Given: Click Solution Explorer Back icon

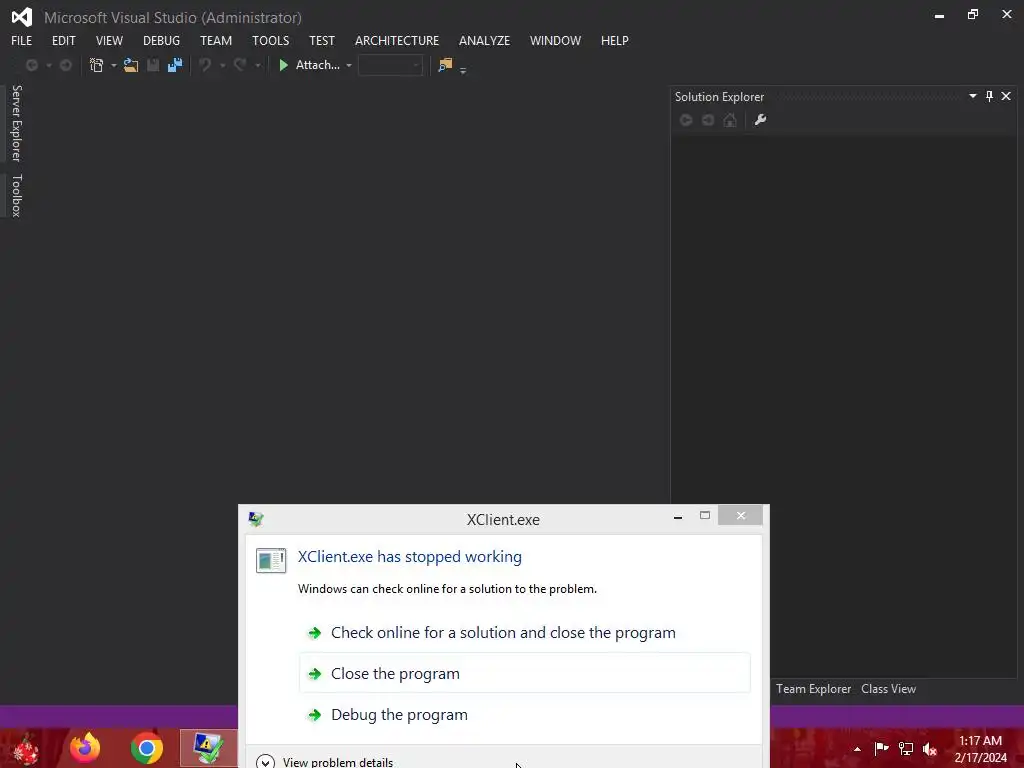Looking at the screenshot, I should click(x=686, y=120).
